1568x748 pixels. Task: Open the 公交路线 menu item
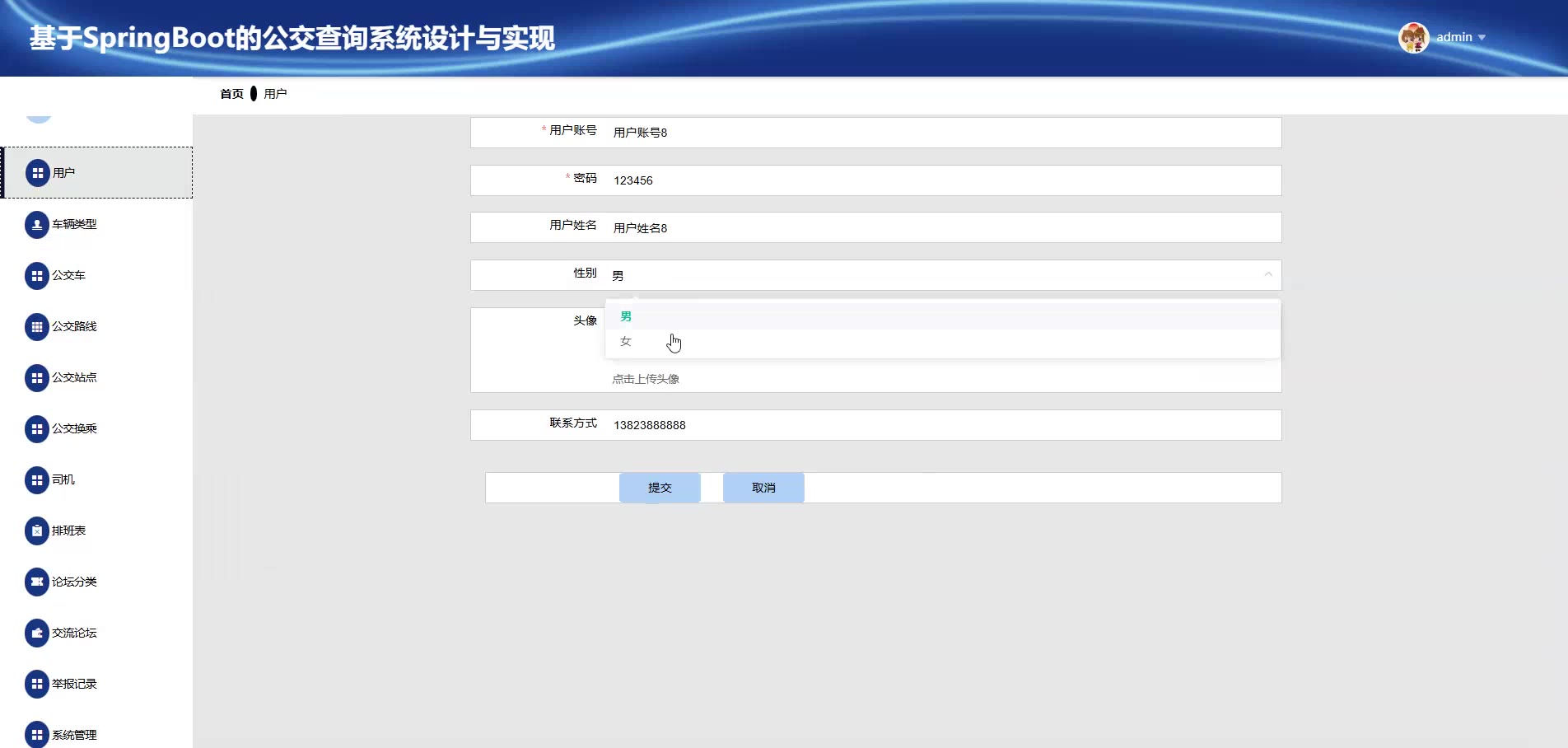97,326
